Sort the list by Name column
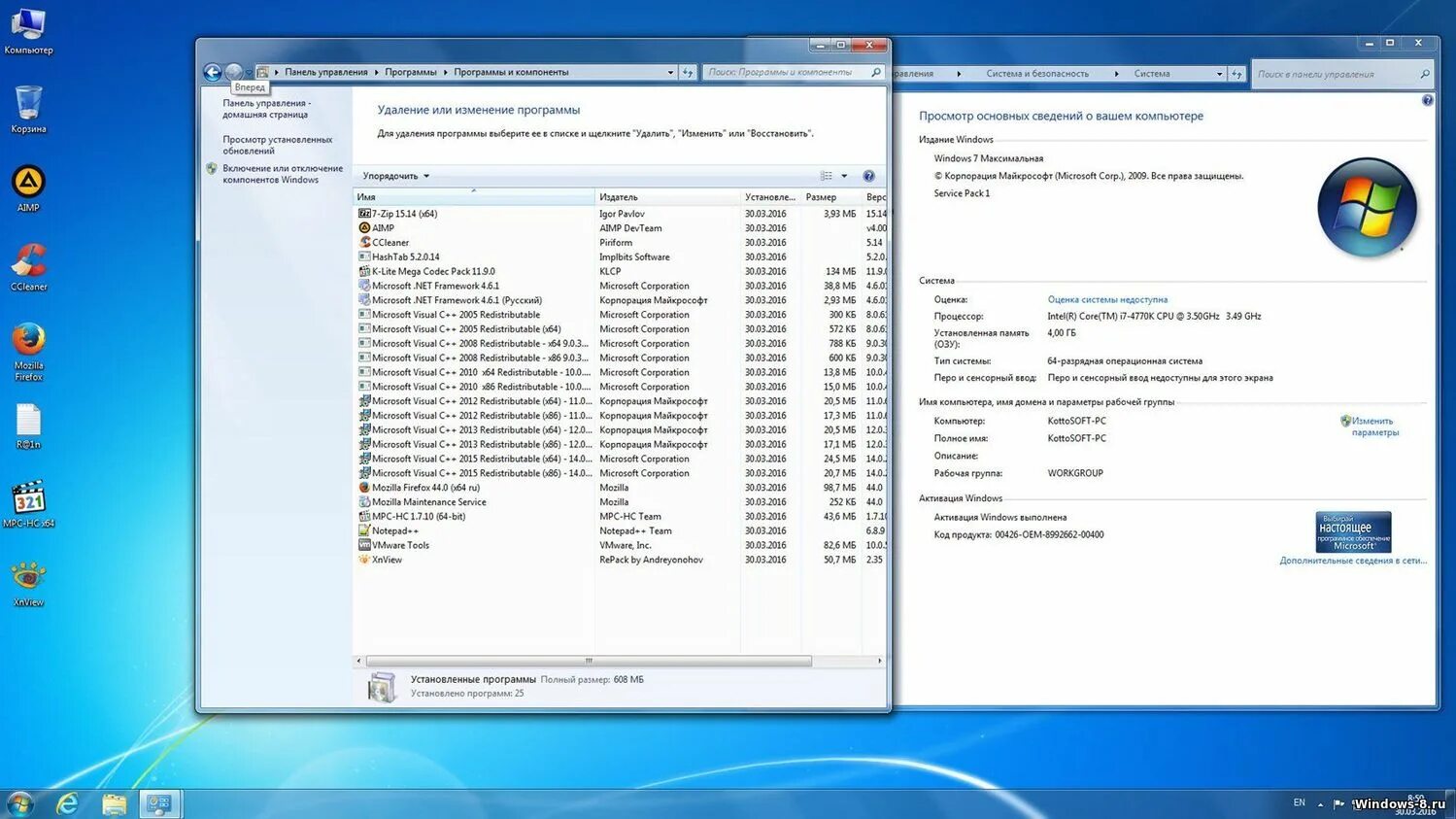The height and width of the screenshot is (819, 1456). (474, 197)
